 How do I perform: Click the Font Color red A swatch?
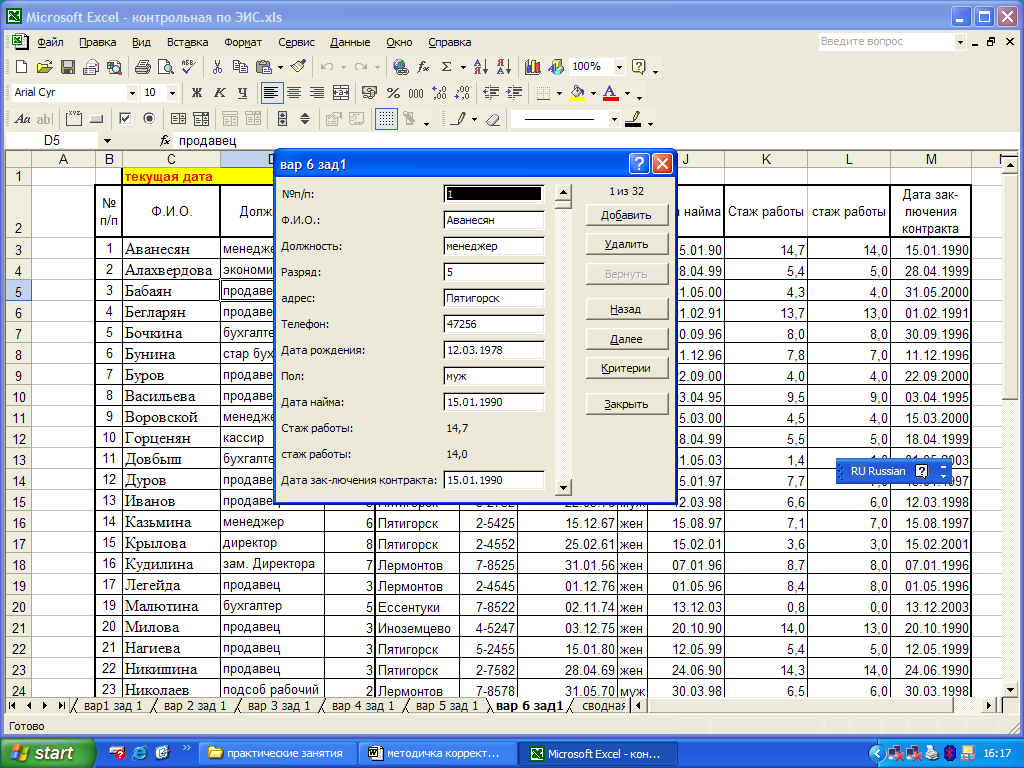(x=611, y=93)
